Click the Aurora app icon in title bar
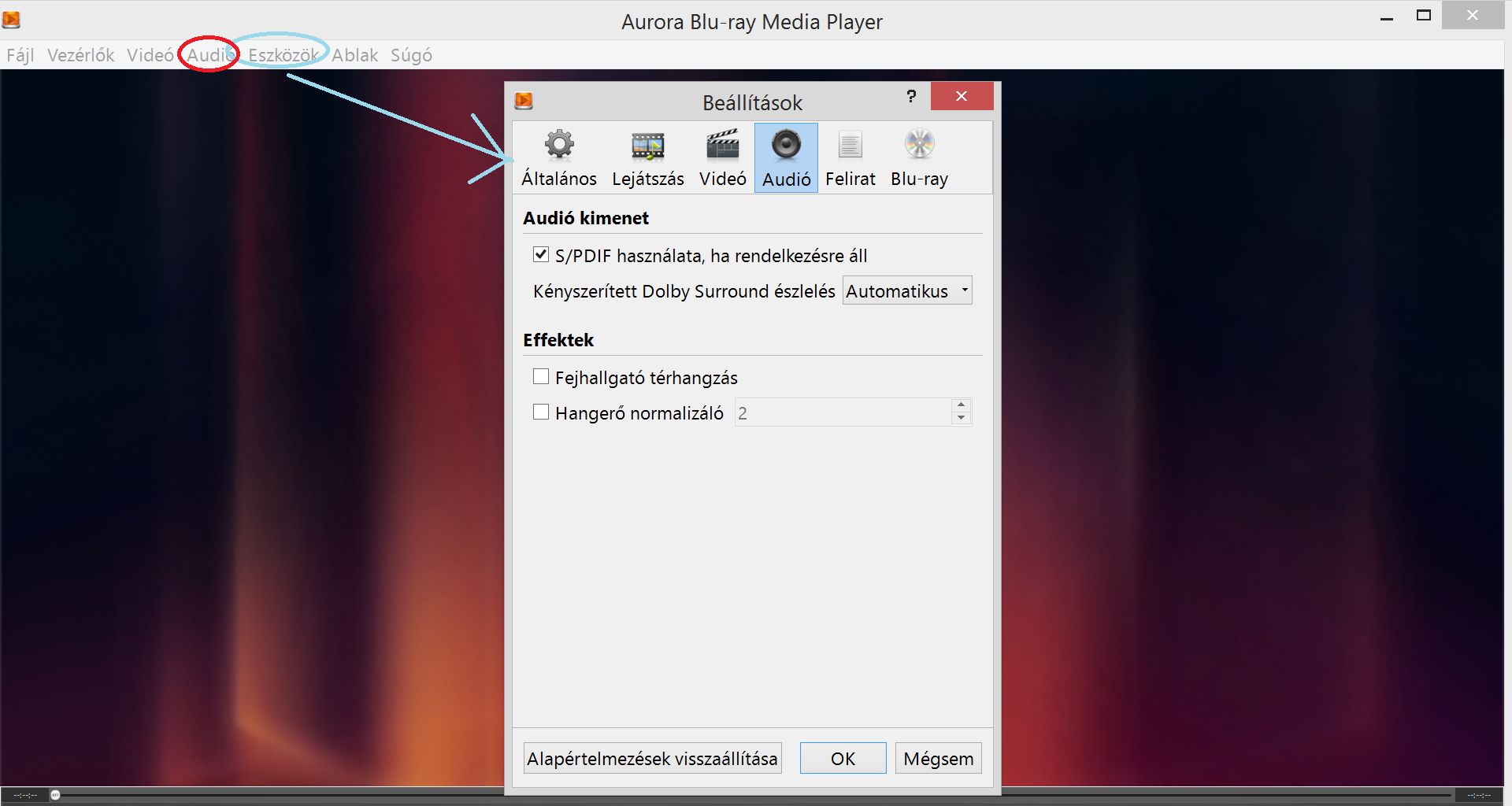Screen dimensions: 1512x806 [11, 19]
